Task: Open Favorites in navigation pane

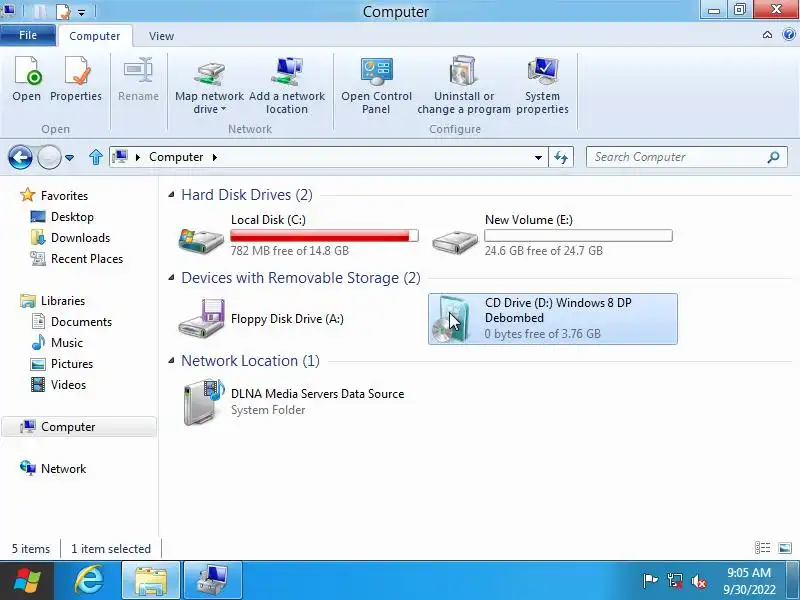Action: [x=64, y=195]
